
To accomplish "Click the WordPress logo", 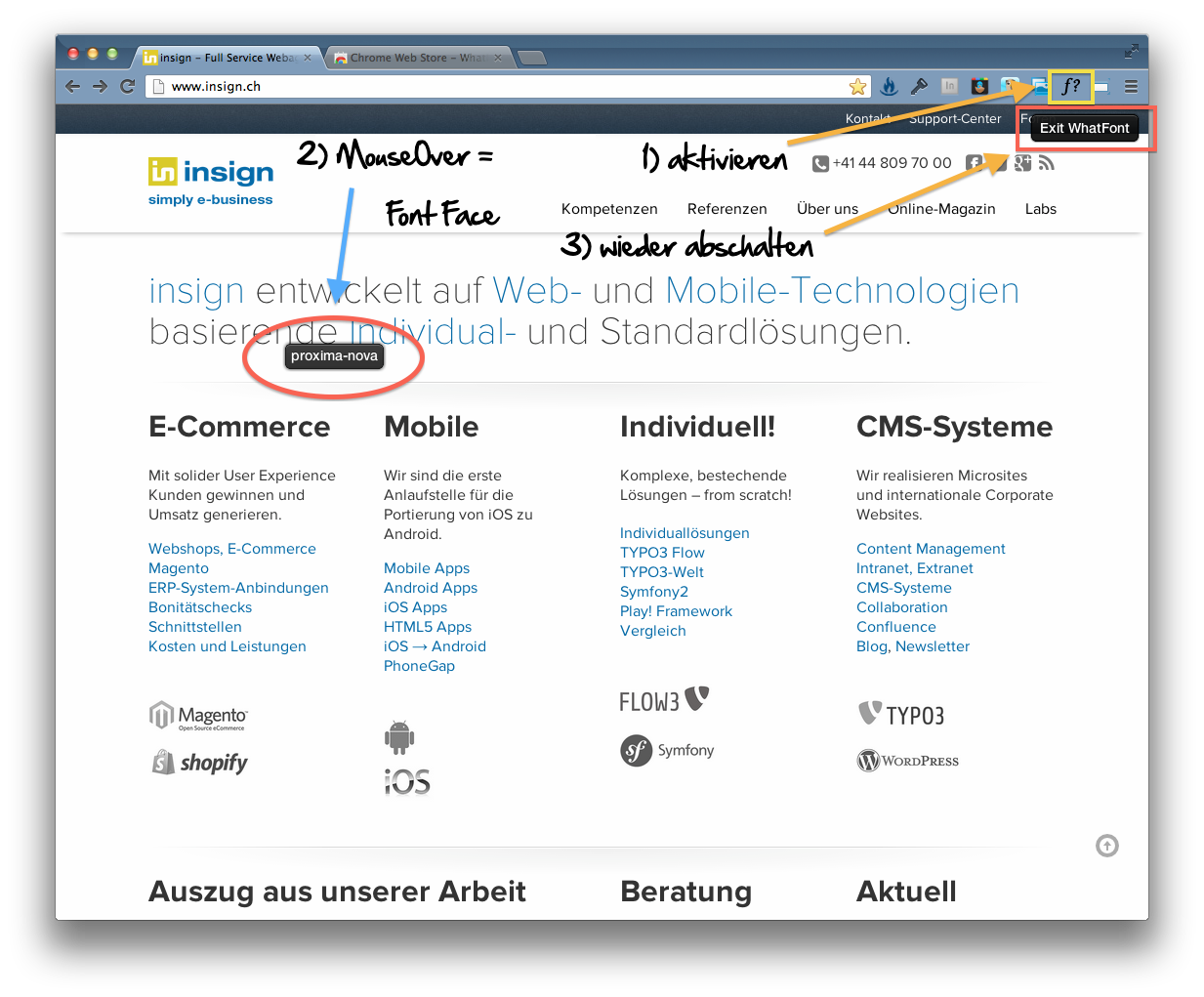I will click(908, 761).
